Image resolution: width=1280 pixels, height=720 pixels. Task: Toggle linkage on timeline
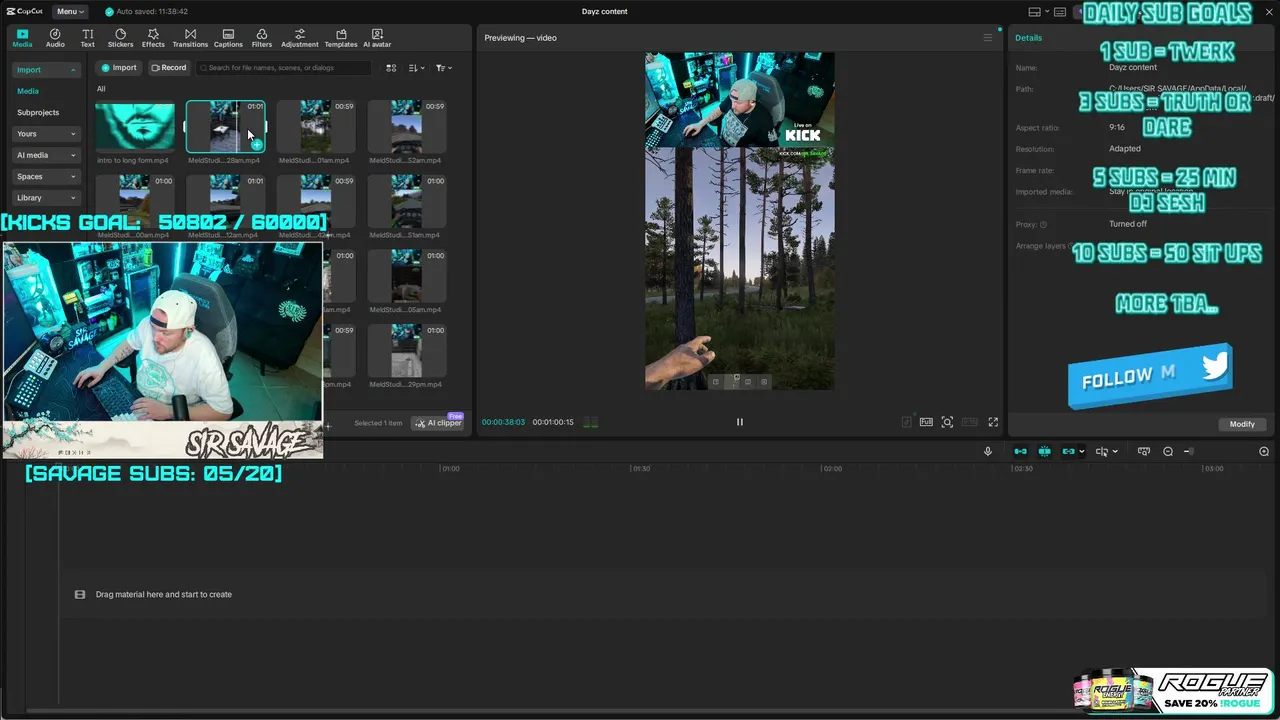click(x=1068, y=452)
